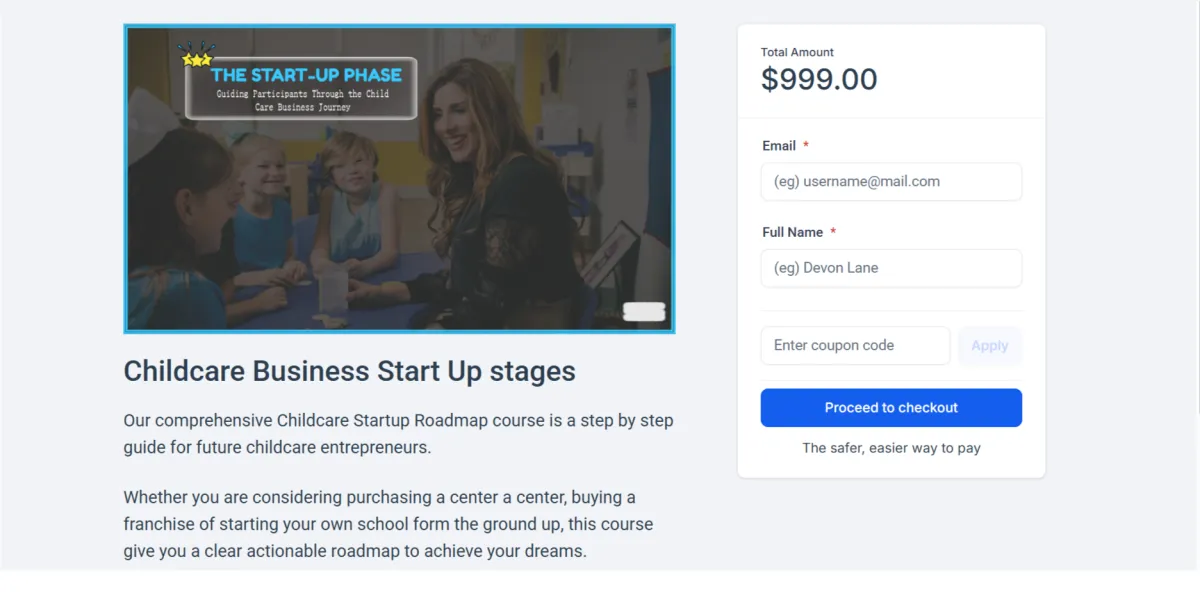
Task: Apply the coupon code
Action: (990, 346)
